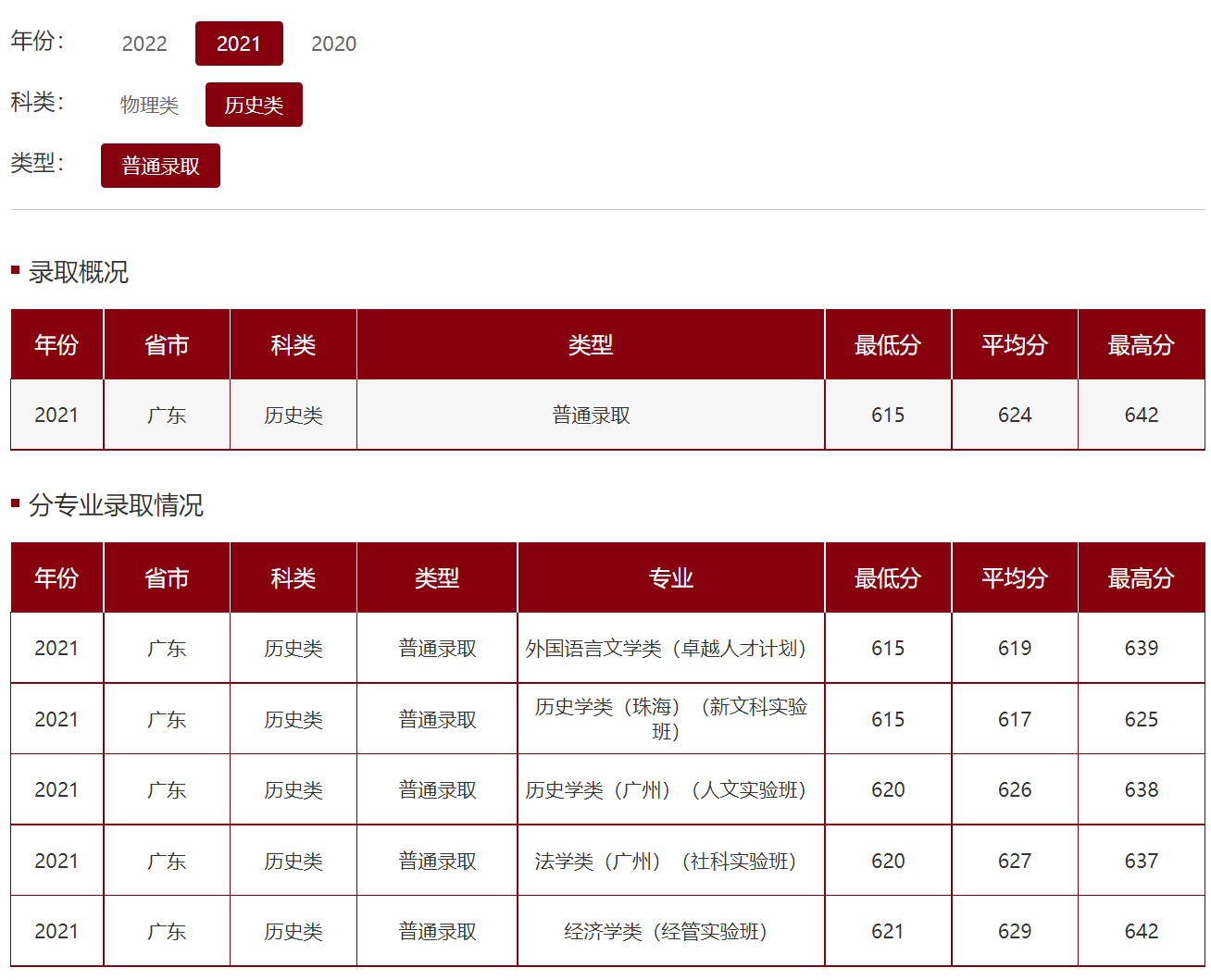Click overview table 最高分 column header

pos(1142,344)
